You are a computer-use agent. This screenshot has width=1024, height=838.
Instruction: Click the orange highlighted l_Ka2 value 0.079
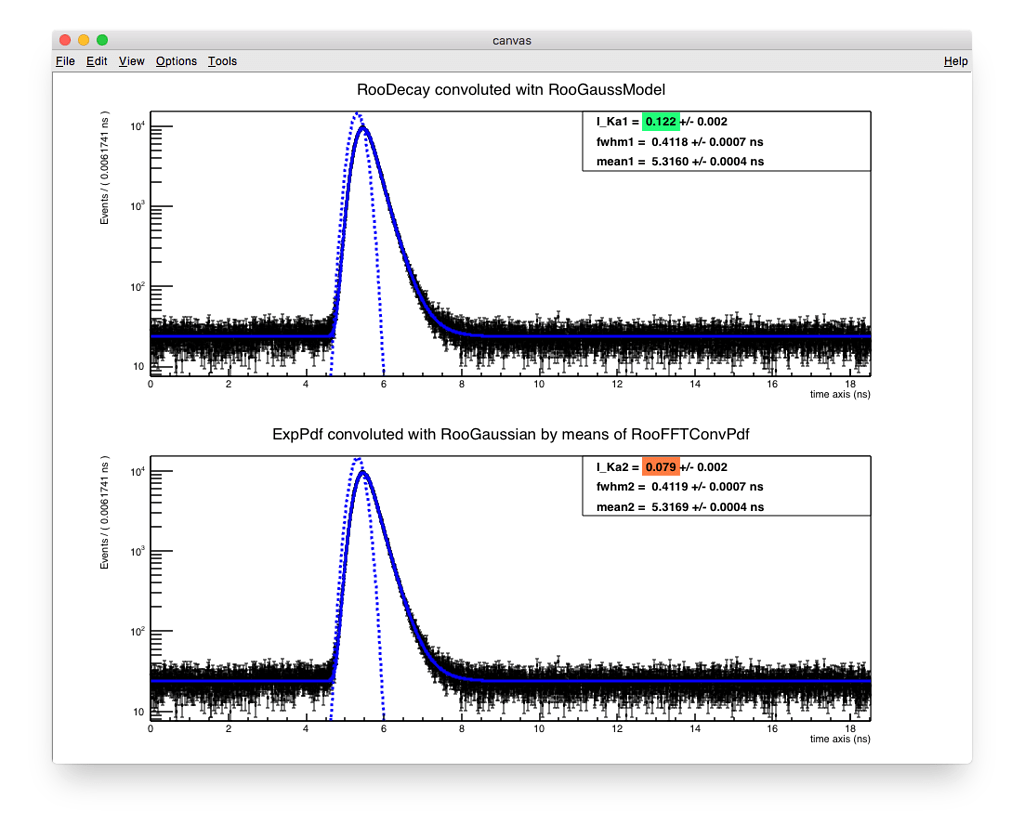[x=663, y=467]
